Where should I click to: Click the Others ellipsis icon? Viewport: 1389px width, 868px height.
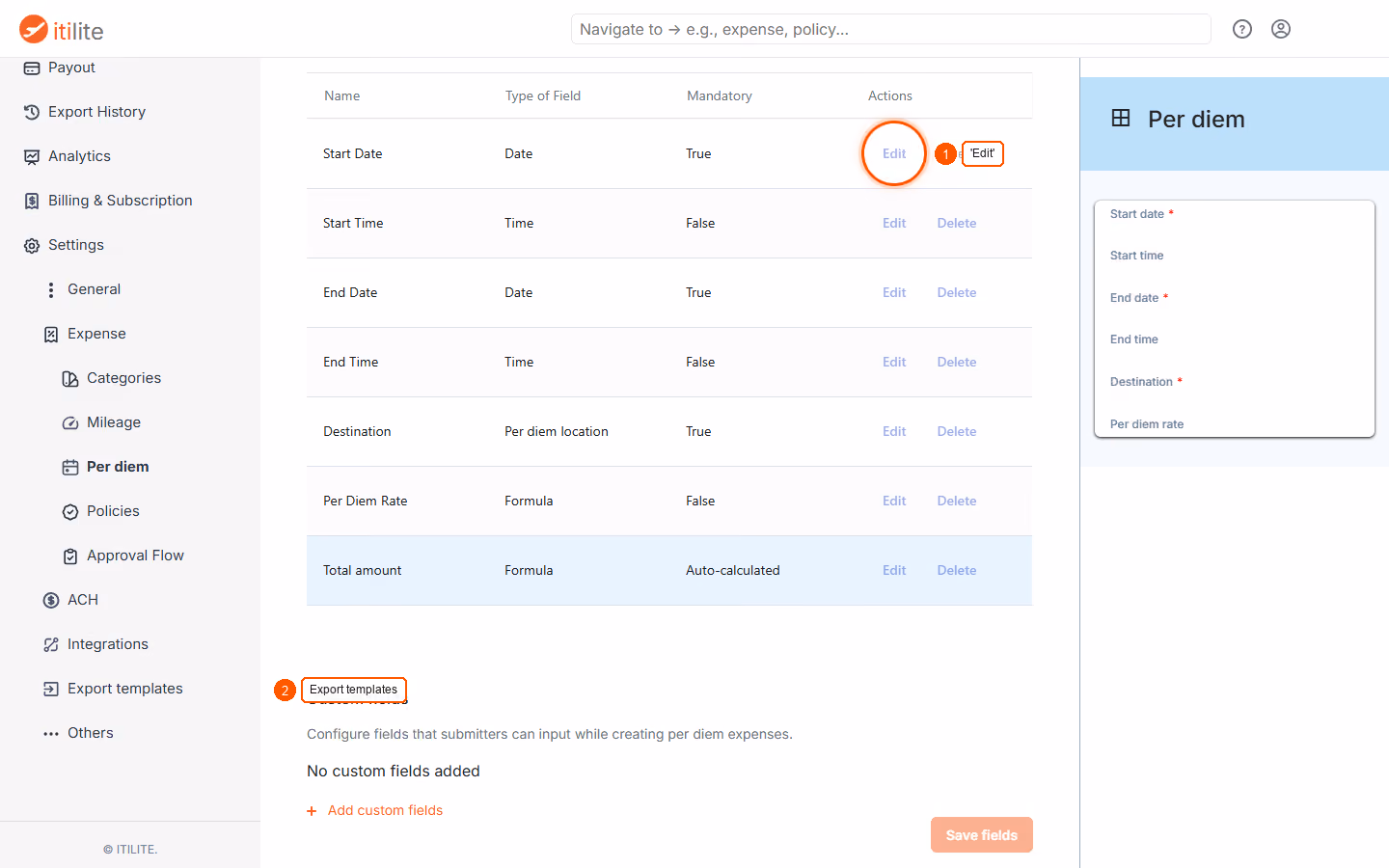tap(51, 733)
